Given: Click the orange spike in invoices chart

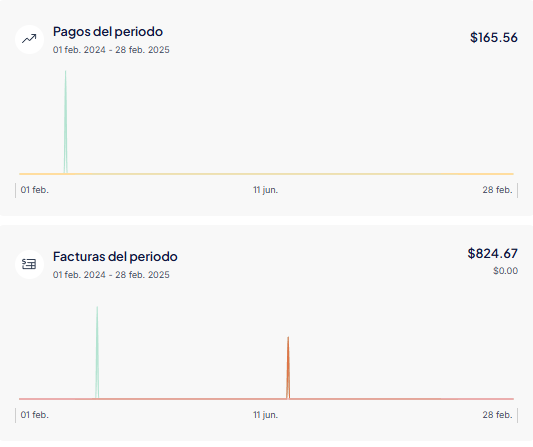Looking at the screenshot, I should (x=288, y=367).
